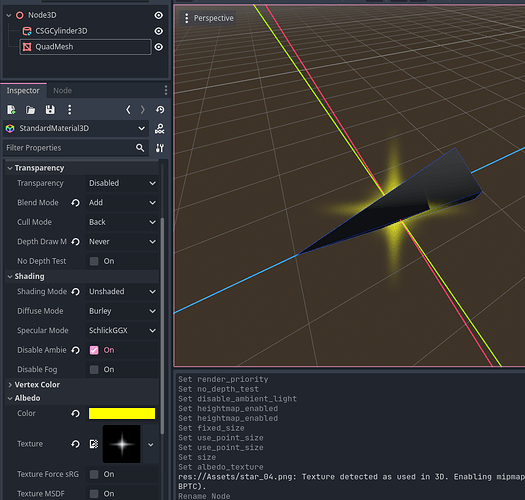Screen dimensions: 525x500
Task: Open the Cull Mode dropdown
Action: pos(122,222)
